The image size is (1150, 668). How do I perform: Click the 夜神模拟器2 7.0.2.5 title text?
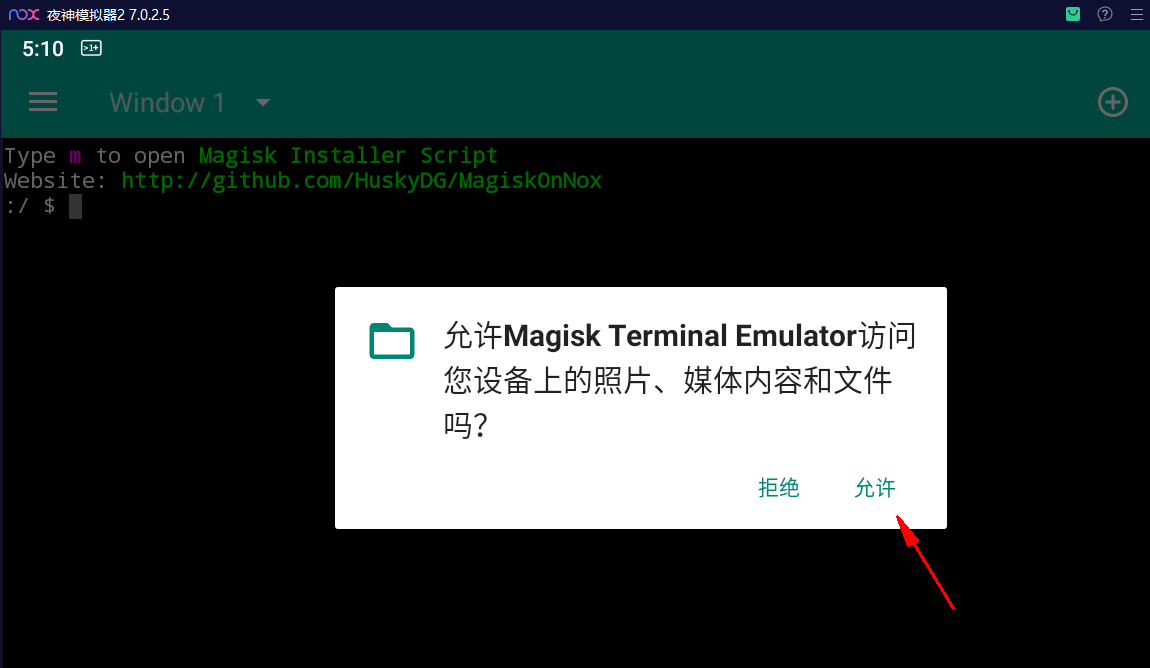tap(109, 15)
